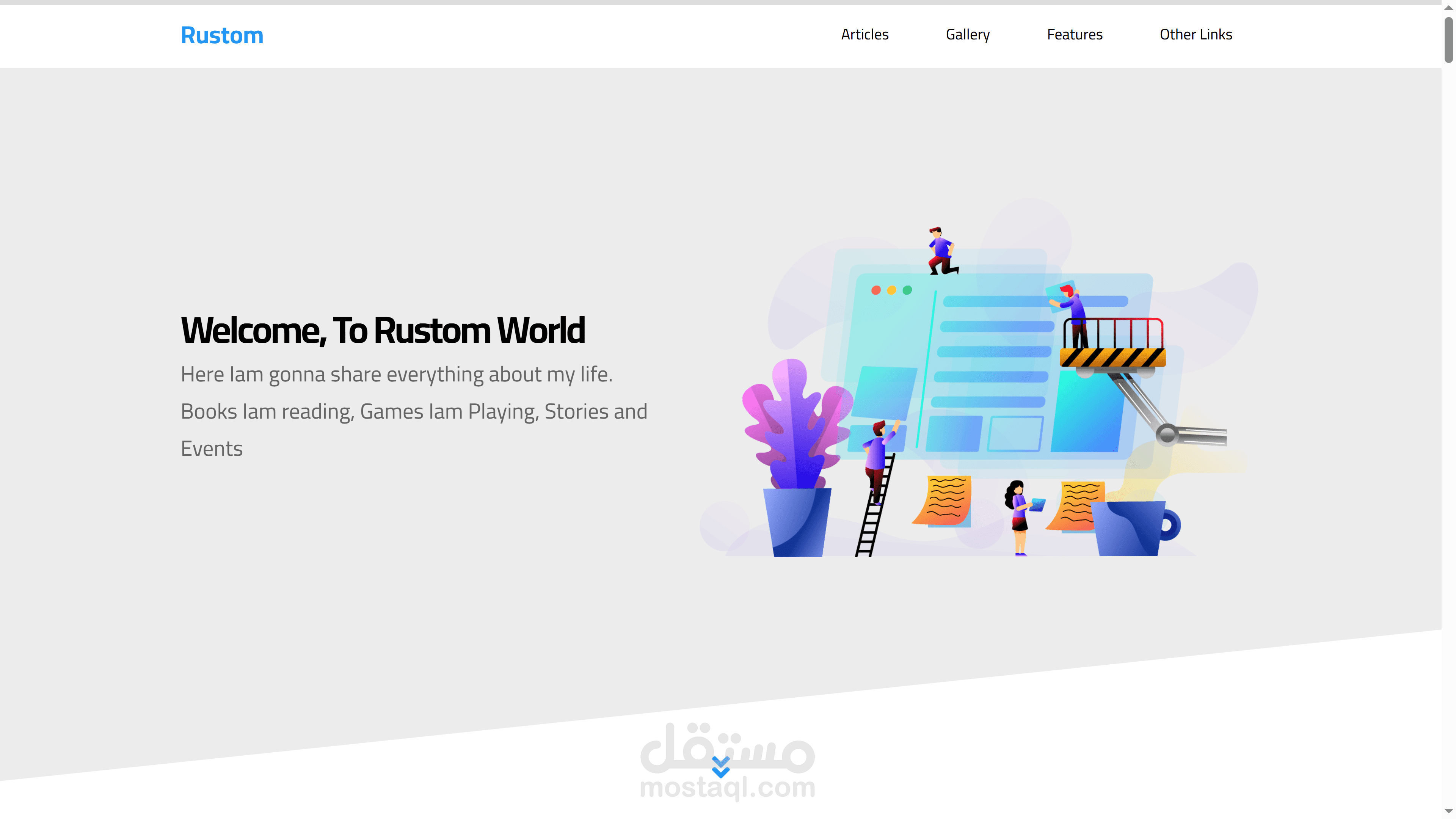Open the Features nav item

click(1075, 35)
